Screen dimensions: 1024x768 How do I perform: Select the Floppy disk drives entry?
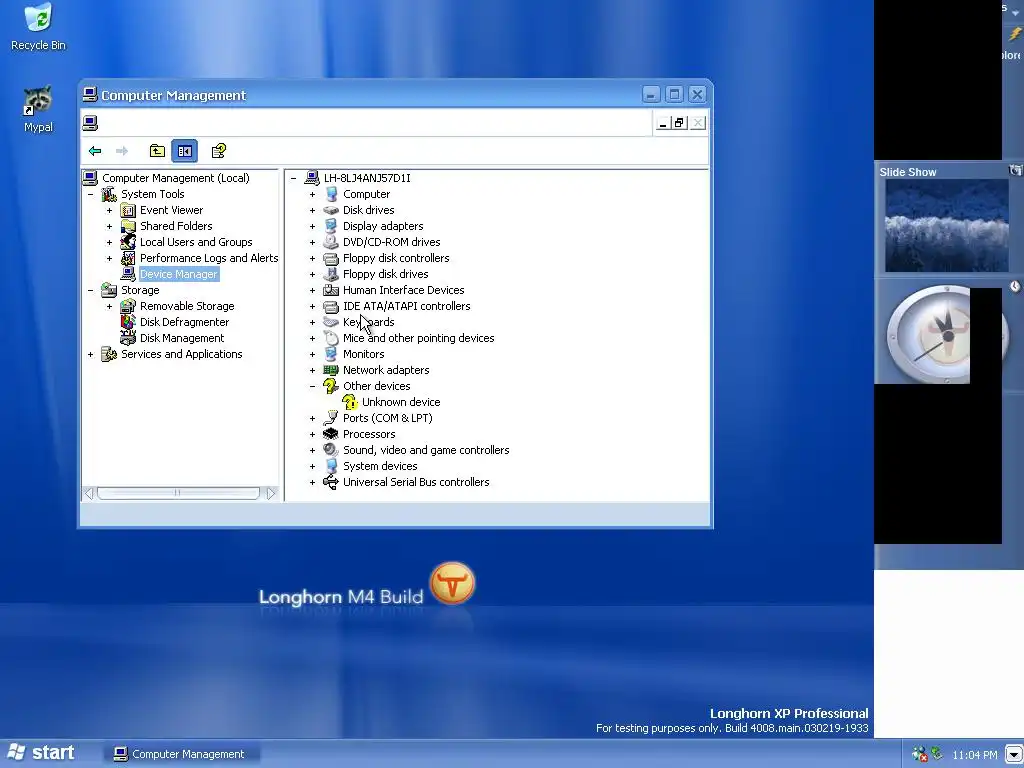pyautogui.click(x=385, y=274)
